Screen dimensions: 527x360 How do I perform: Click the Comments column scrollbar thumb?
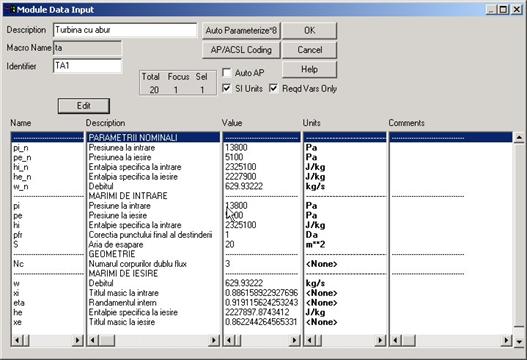[x=408, y=341]
